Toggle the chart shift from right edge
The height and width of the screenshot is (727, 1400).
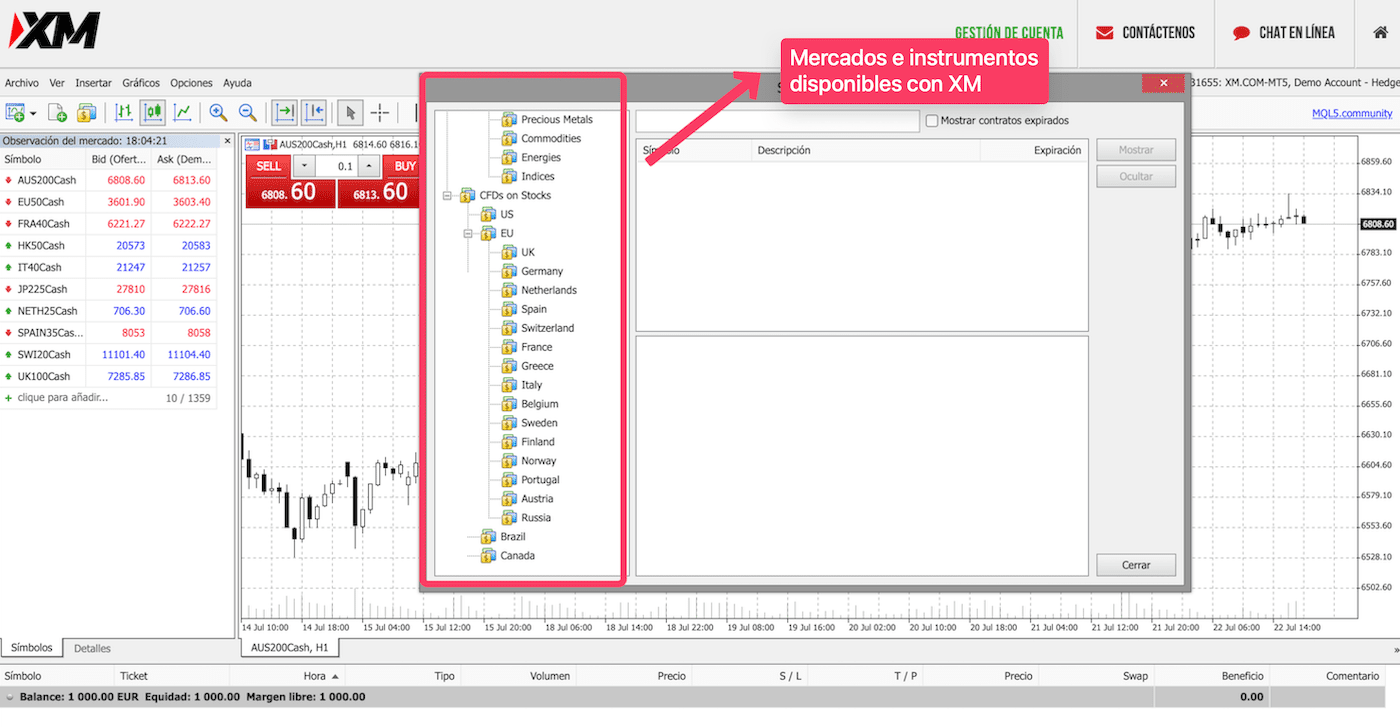(314, 112)
